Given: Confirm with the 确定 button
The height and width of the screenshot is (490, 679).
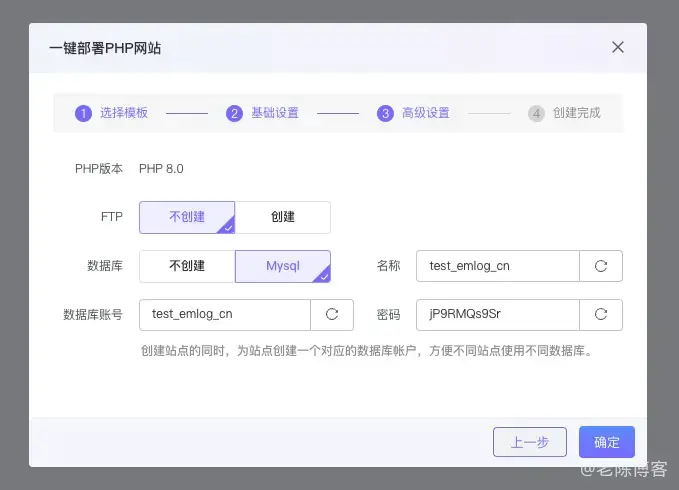Looking at the screenshot, I should coord(607,442).
